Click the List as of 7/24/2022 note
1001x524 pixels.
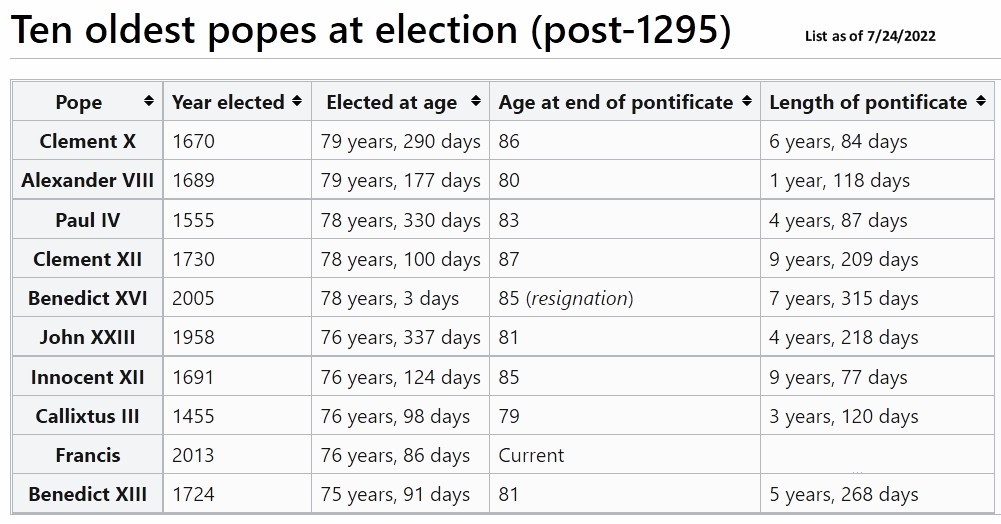pyautogui.click(x=870, y=37)
